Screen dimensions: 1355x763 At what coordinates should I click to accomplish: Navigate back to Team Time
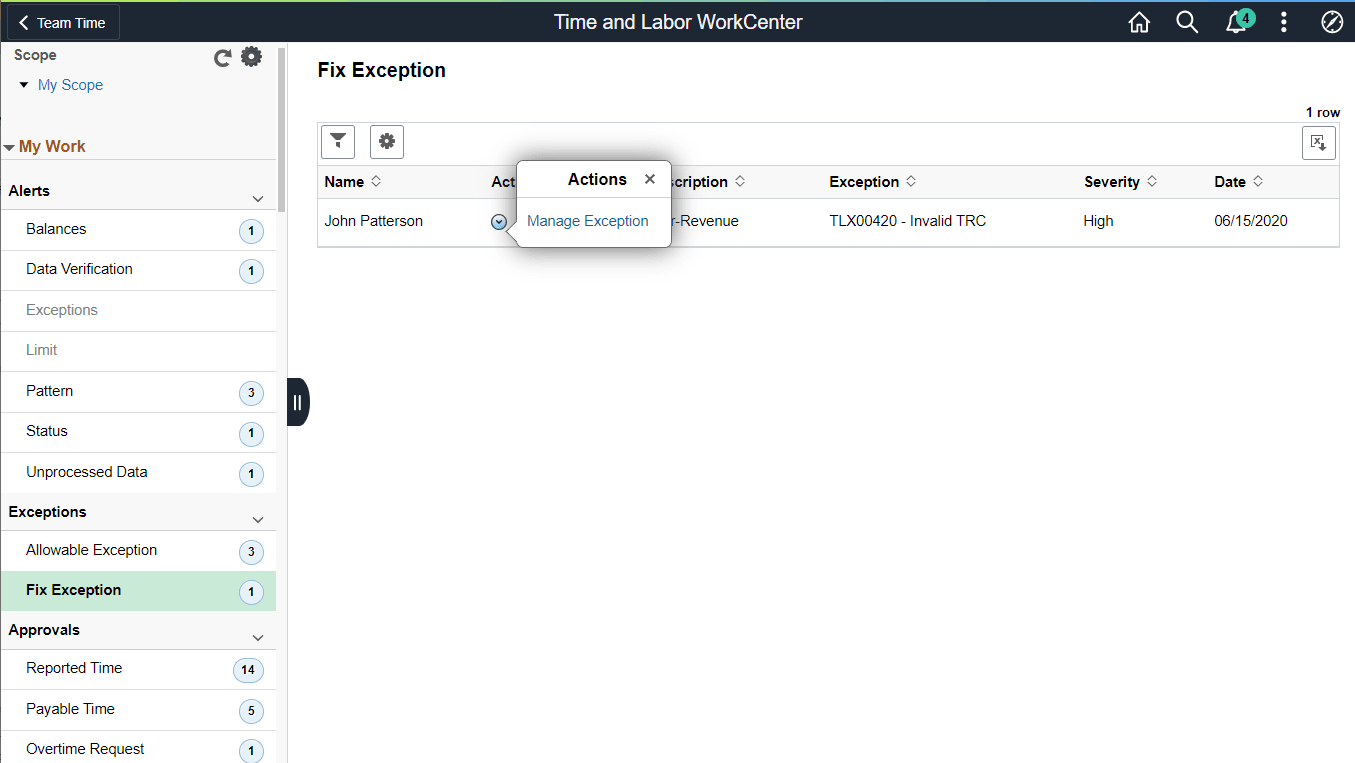61,21
